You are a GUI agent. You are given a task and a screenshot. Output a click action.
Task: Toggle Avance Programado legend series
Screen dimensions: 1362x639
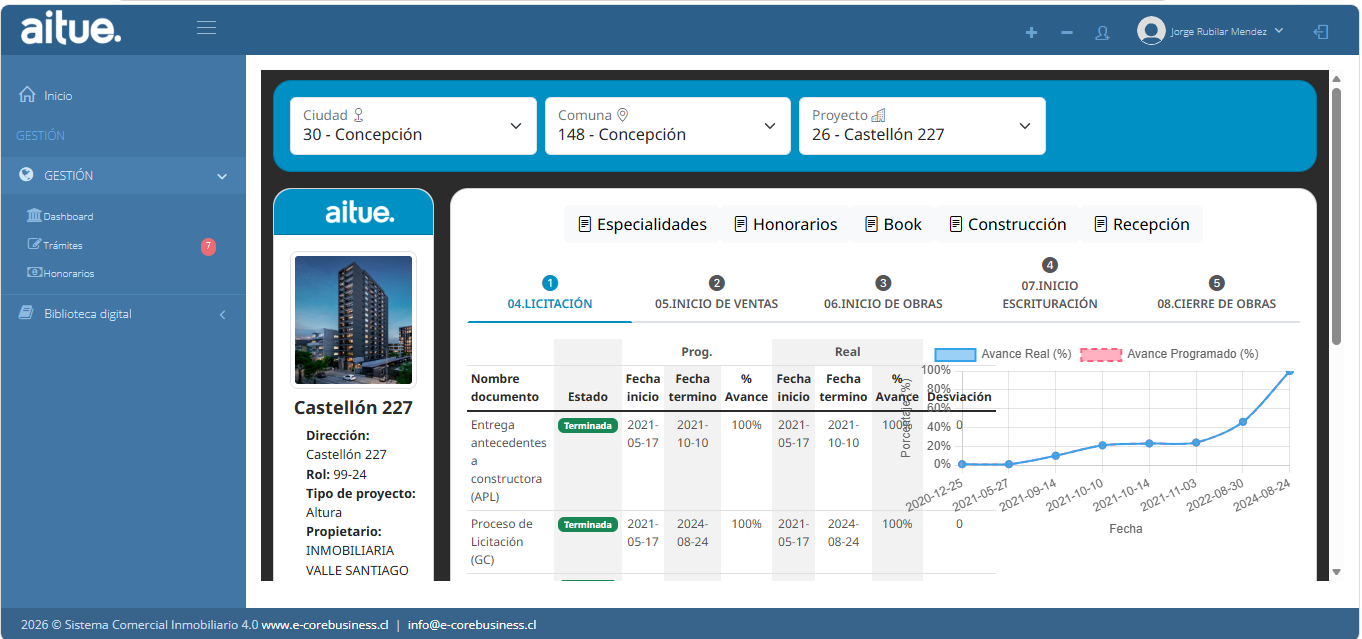(x=1169, y=354)
